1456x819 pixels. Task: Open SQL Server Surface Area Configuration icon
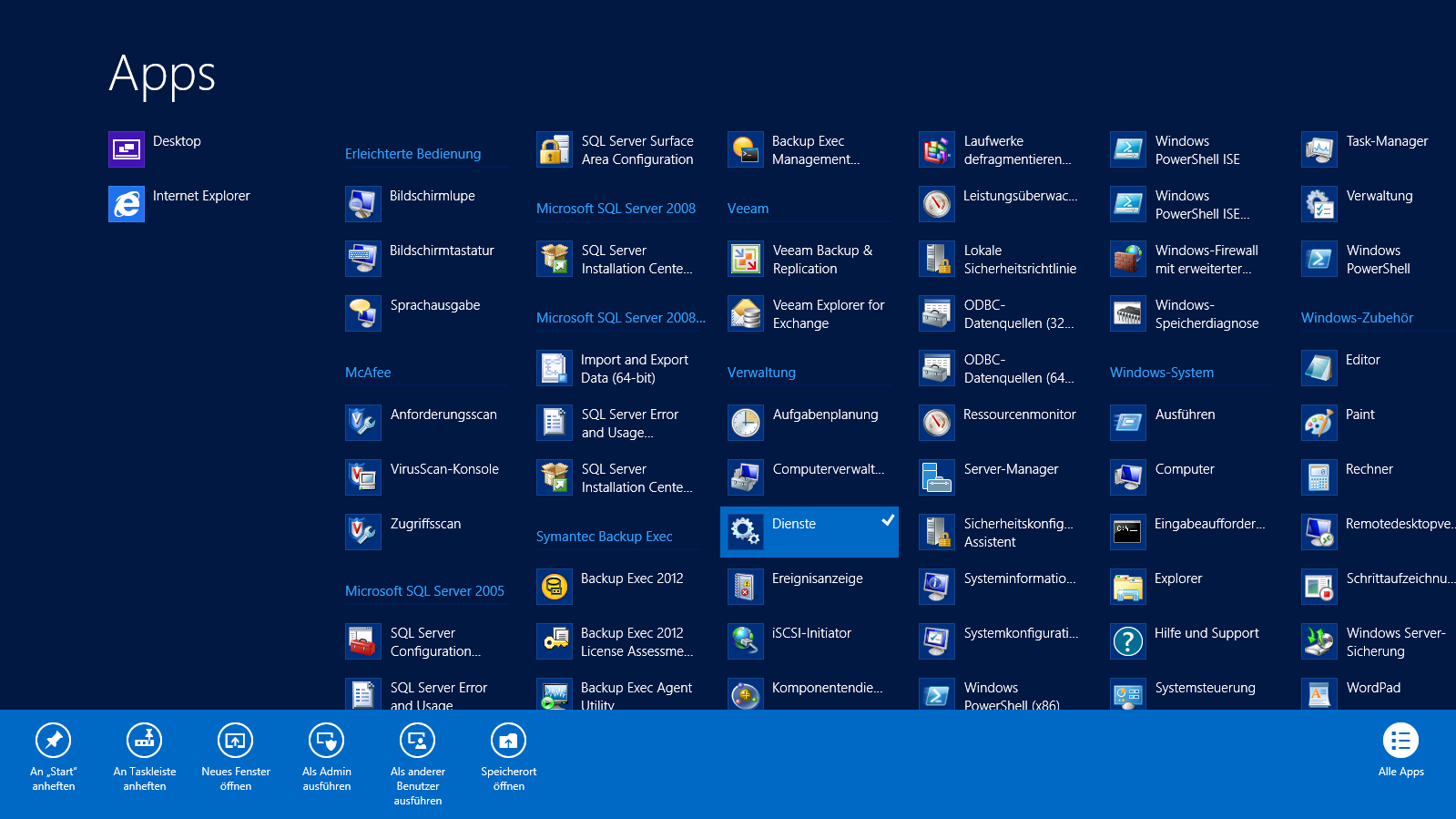point(555,149)
